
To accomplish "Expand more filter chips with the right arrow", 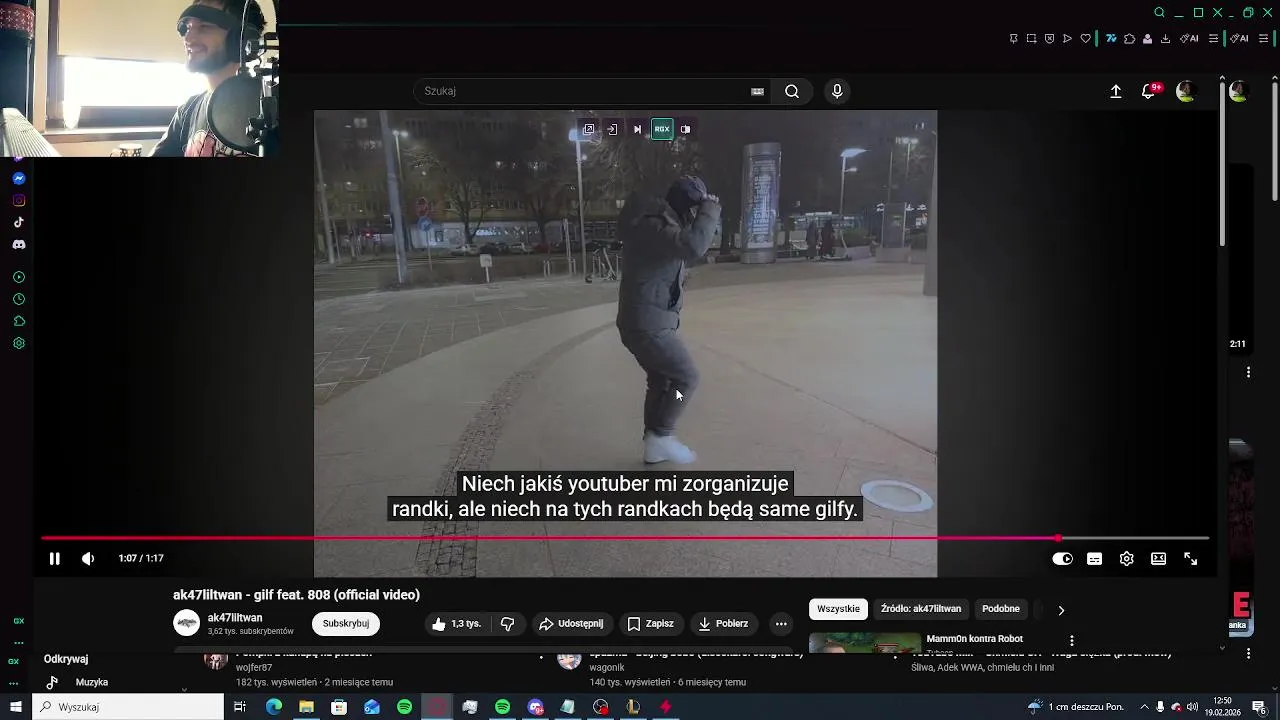I will pyautogui.click(x=1061, y=610).
